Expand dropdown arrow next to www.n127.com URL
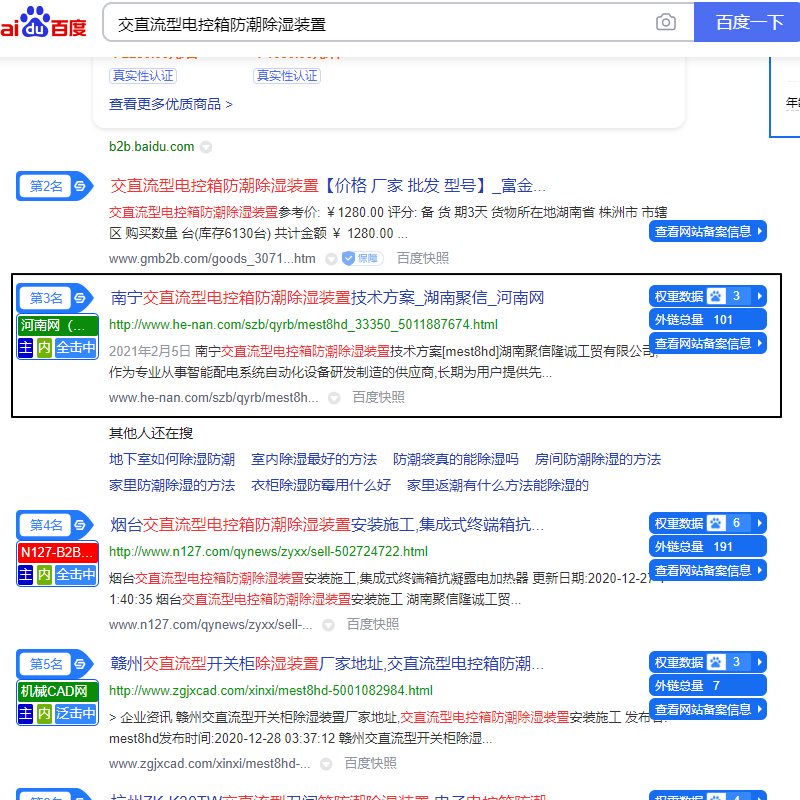This screenshot has width=800, height=800. pos(328,625)
